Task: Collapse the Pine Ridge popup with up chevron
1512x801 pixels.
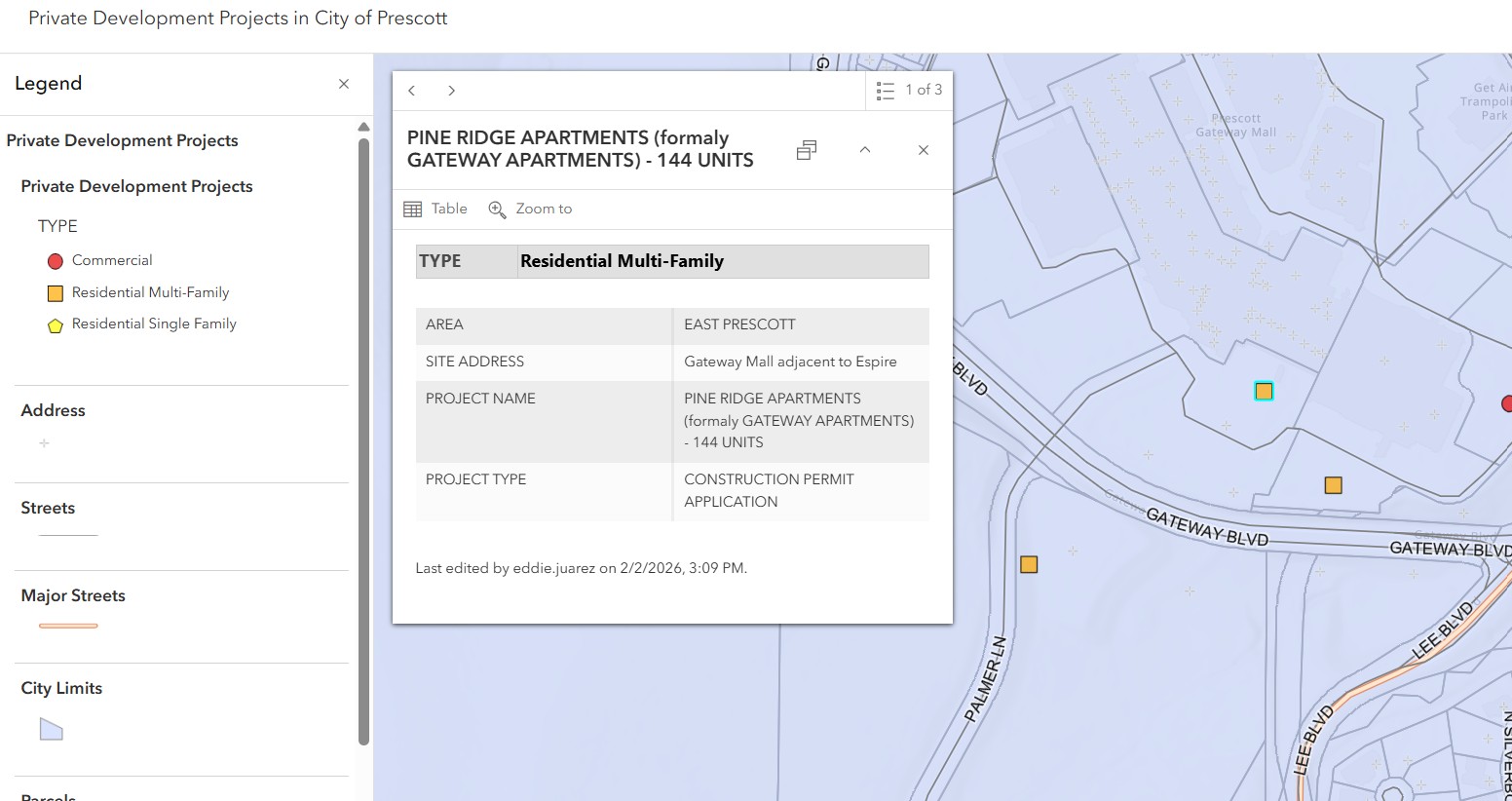Action: [864, 149]
